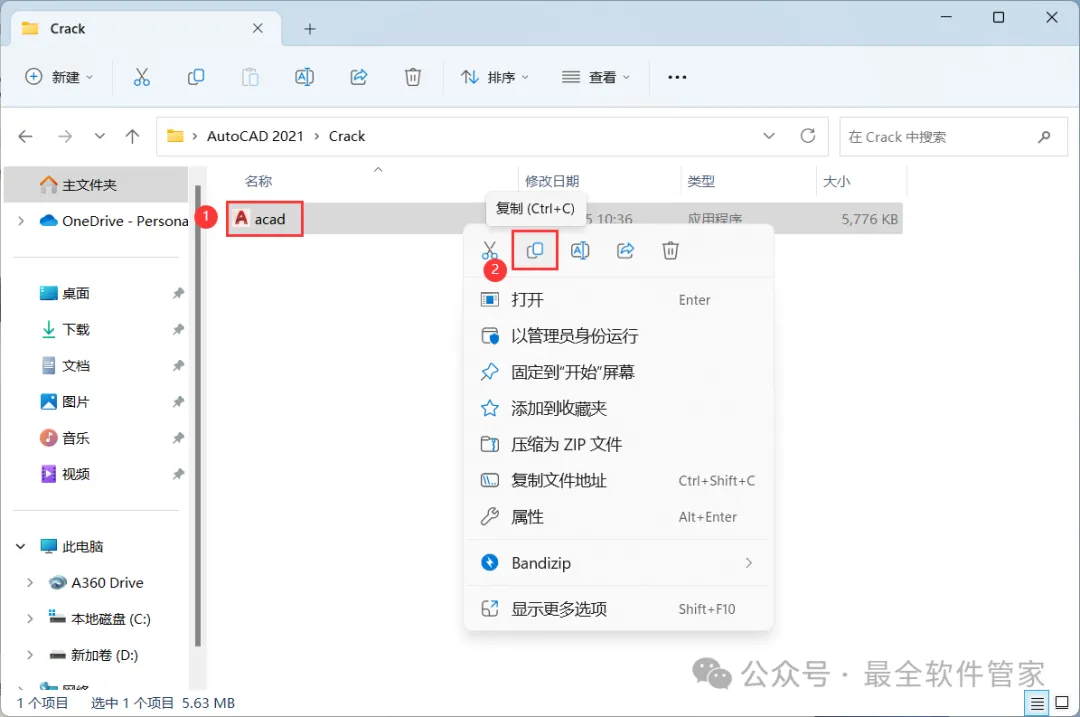Switch to details view in the status bar

(1037, 703)
